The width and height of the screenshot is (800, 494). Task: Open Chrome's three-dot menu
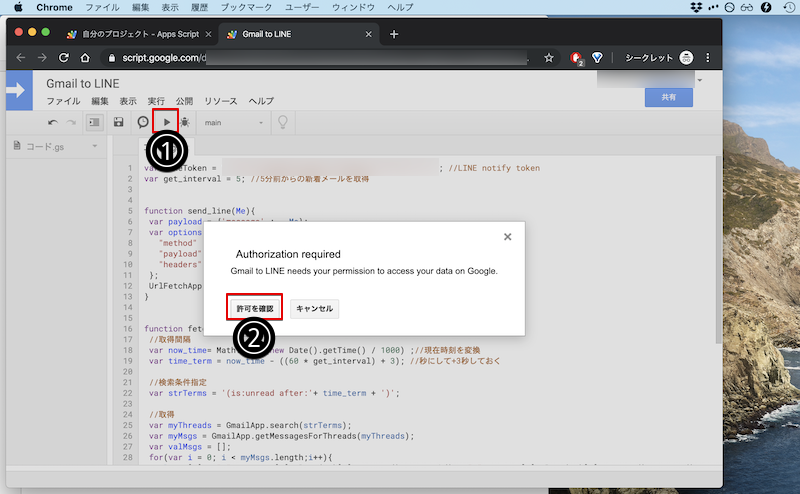tap(708, 58)
